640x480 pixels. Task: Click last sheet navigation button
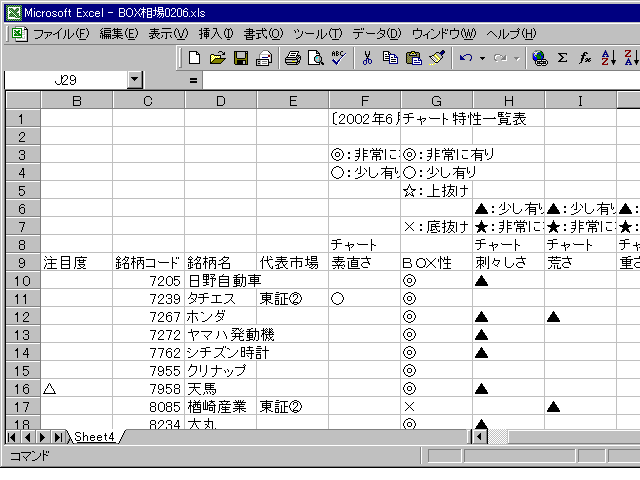pos(58,437)
